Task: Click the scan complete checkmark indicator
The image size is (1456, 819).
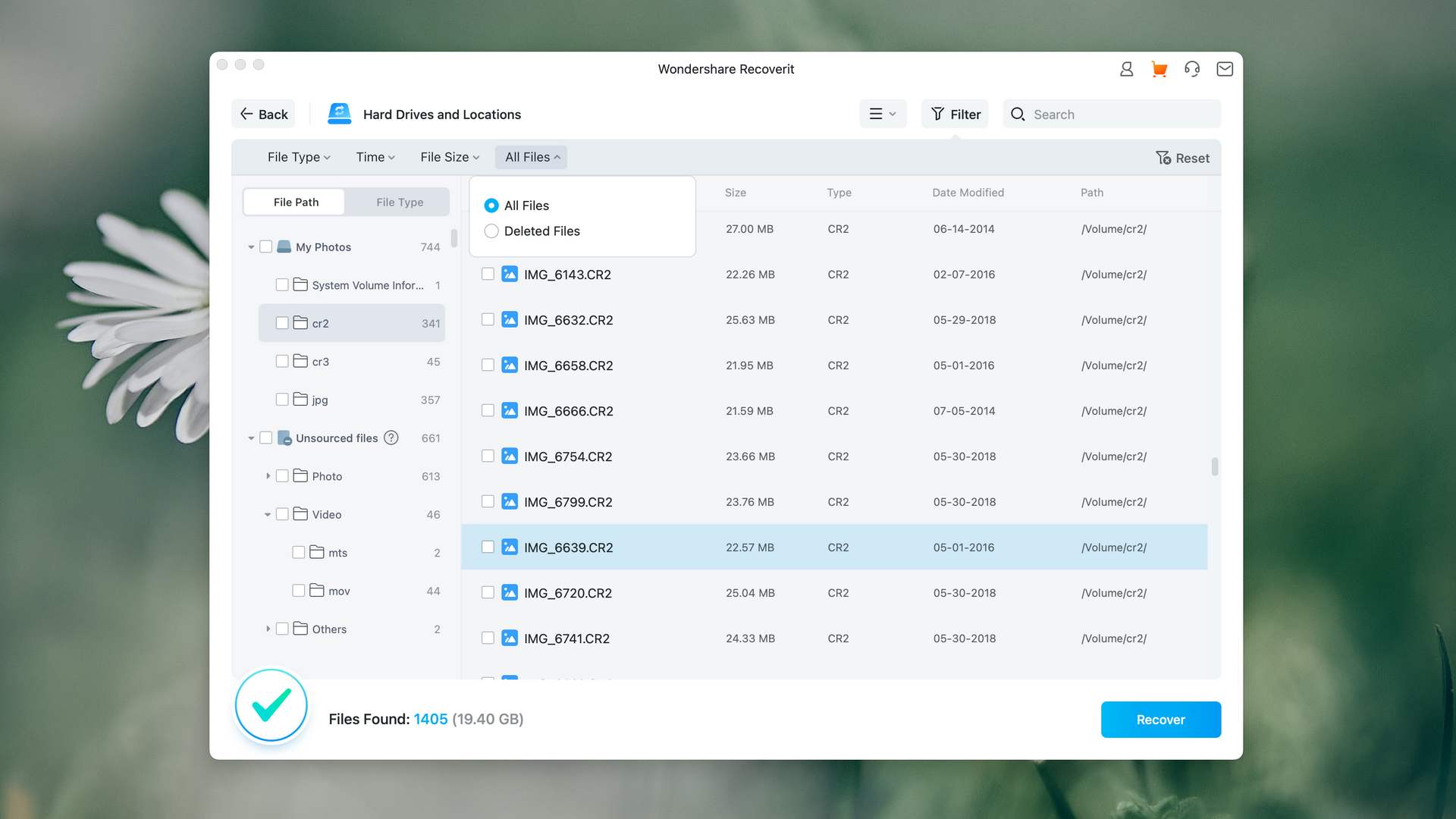Action: click(x=271, y=705)
